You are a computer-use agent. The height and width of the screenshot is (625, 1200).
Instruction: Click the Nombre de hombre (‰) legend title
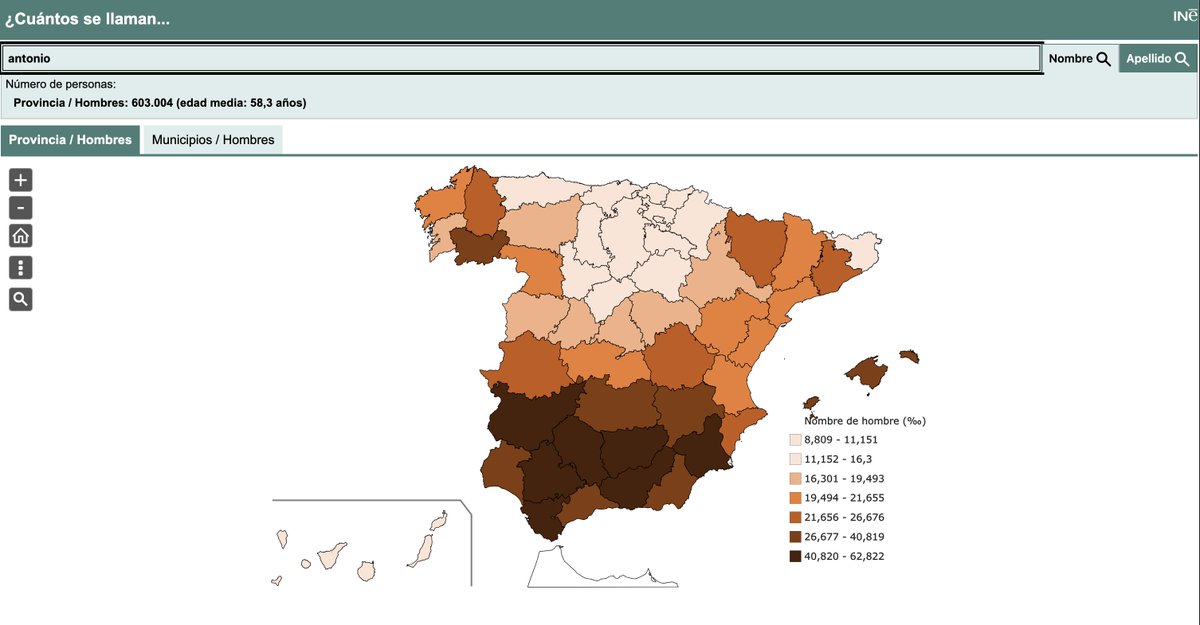pyautogui.click(x=864, y=421)
